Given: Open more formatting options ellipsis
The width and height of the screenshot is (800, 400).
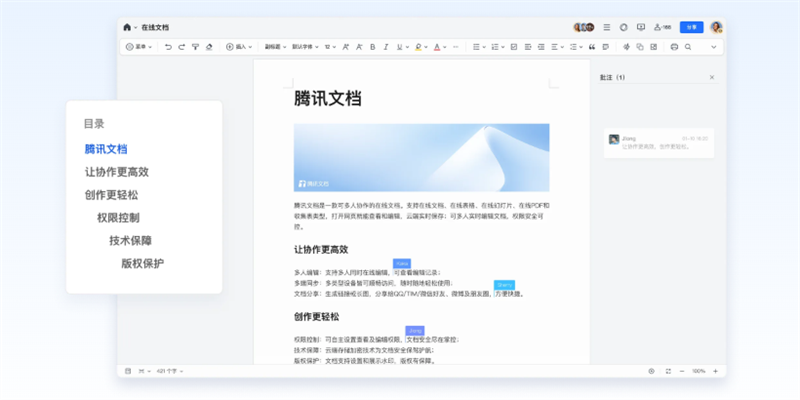Looking at the screenshot, I should pos(456,47).
